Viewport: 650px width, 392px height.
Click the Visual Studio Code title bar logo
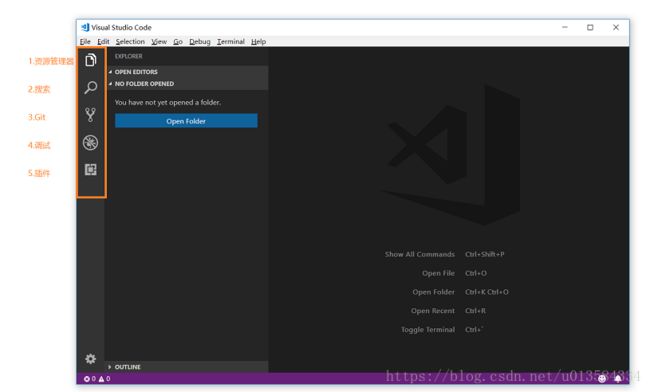tap(85, 27)
